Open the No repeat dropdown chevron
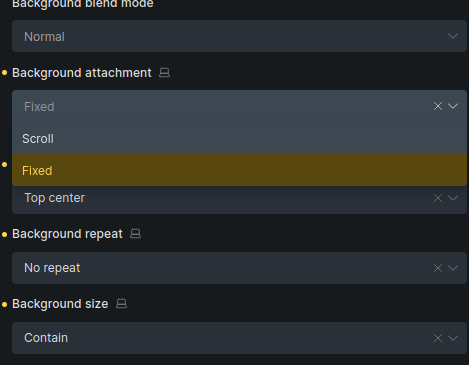This screenshot has height=365, width=469. click(453, 268)
